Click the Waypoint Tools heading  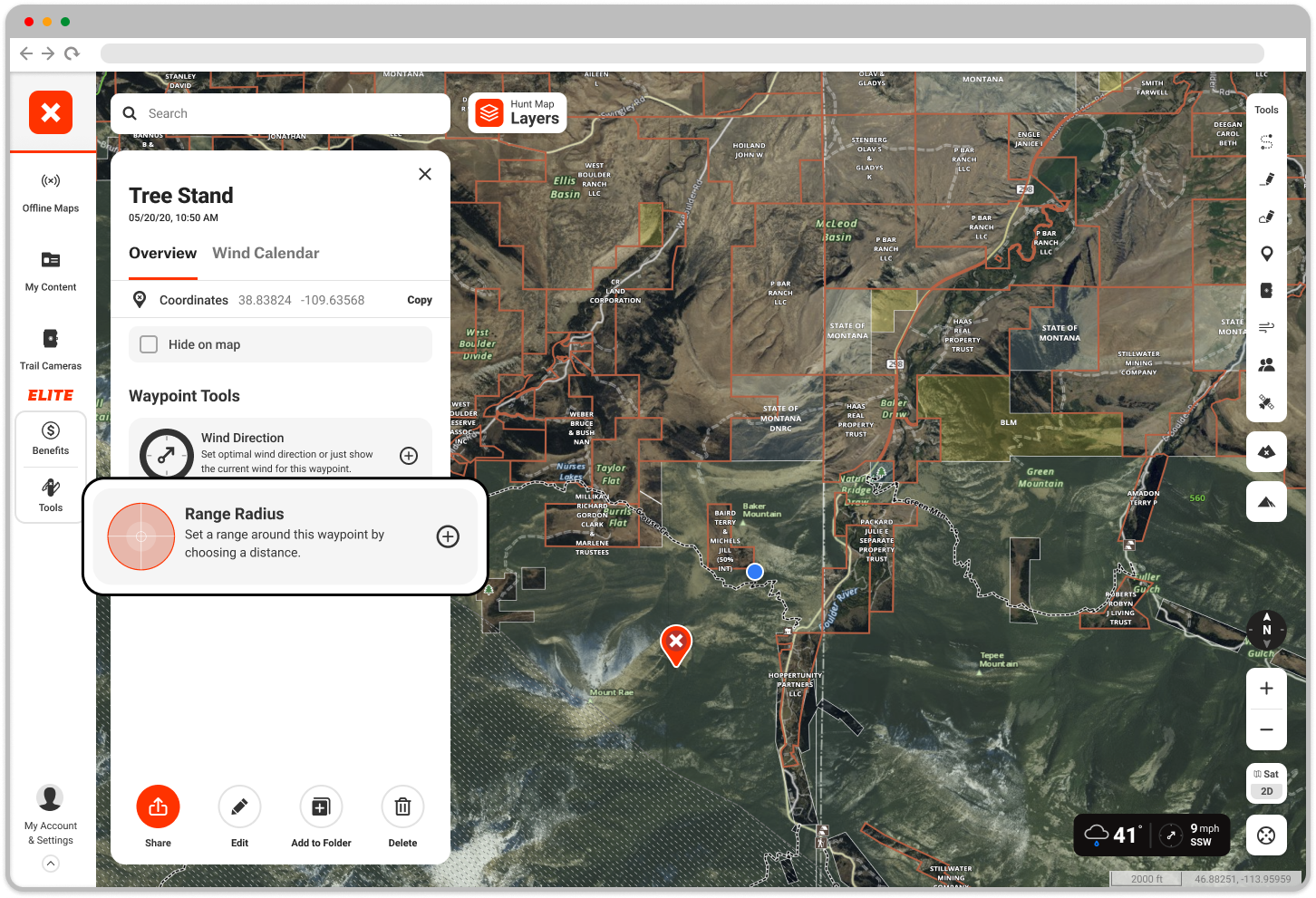[x=184, y=396]
